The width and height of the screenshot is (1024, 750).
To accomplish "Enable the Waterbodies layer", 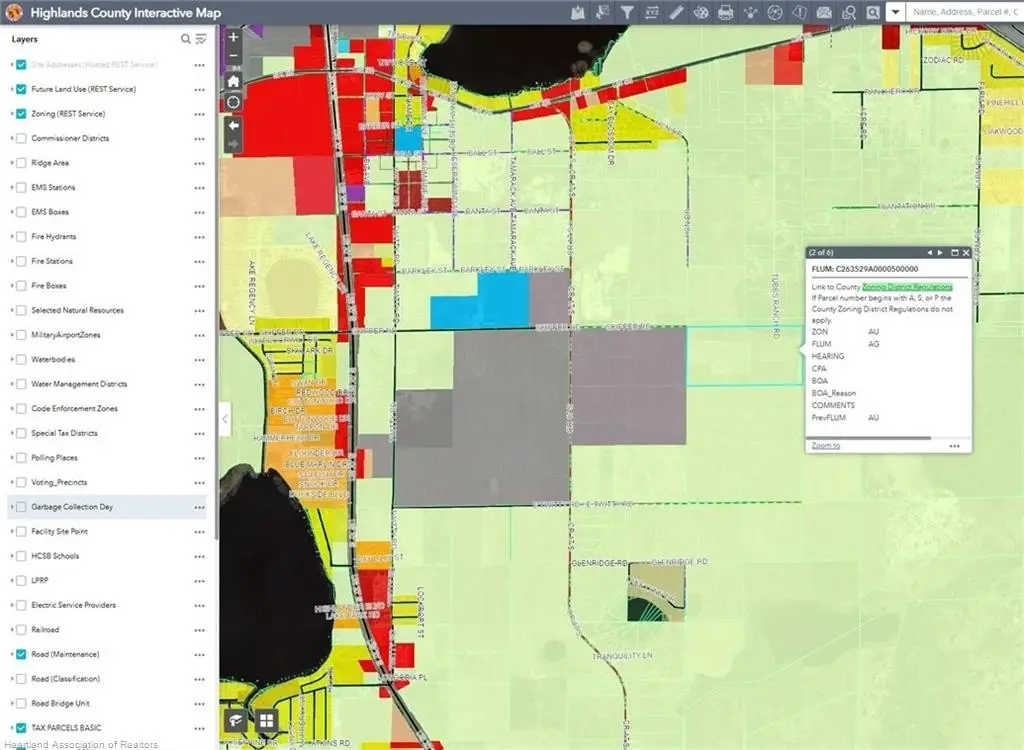I will click(21, 359).
